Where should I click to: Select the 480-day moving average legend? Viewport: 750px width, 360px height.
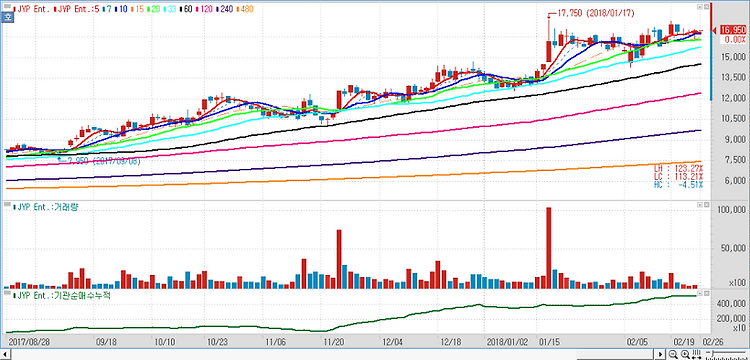click(x=244, y=9)
